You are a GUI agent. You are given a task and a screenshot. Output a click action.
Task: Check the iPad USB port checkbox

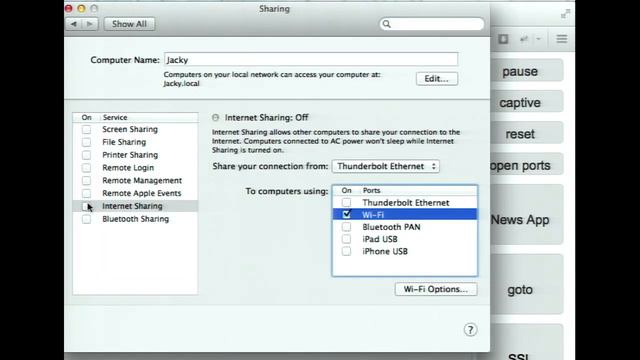[x=346, y=239]
